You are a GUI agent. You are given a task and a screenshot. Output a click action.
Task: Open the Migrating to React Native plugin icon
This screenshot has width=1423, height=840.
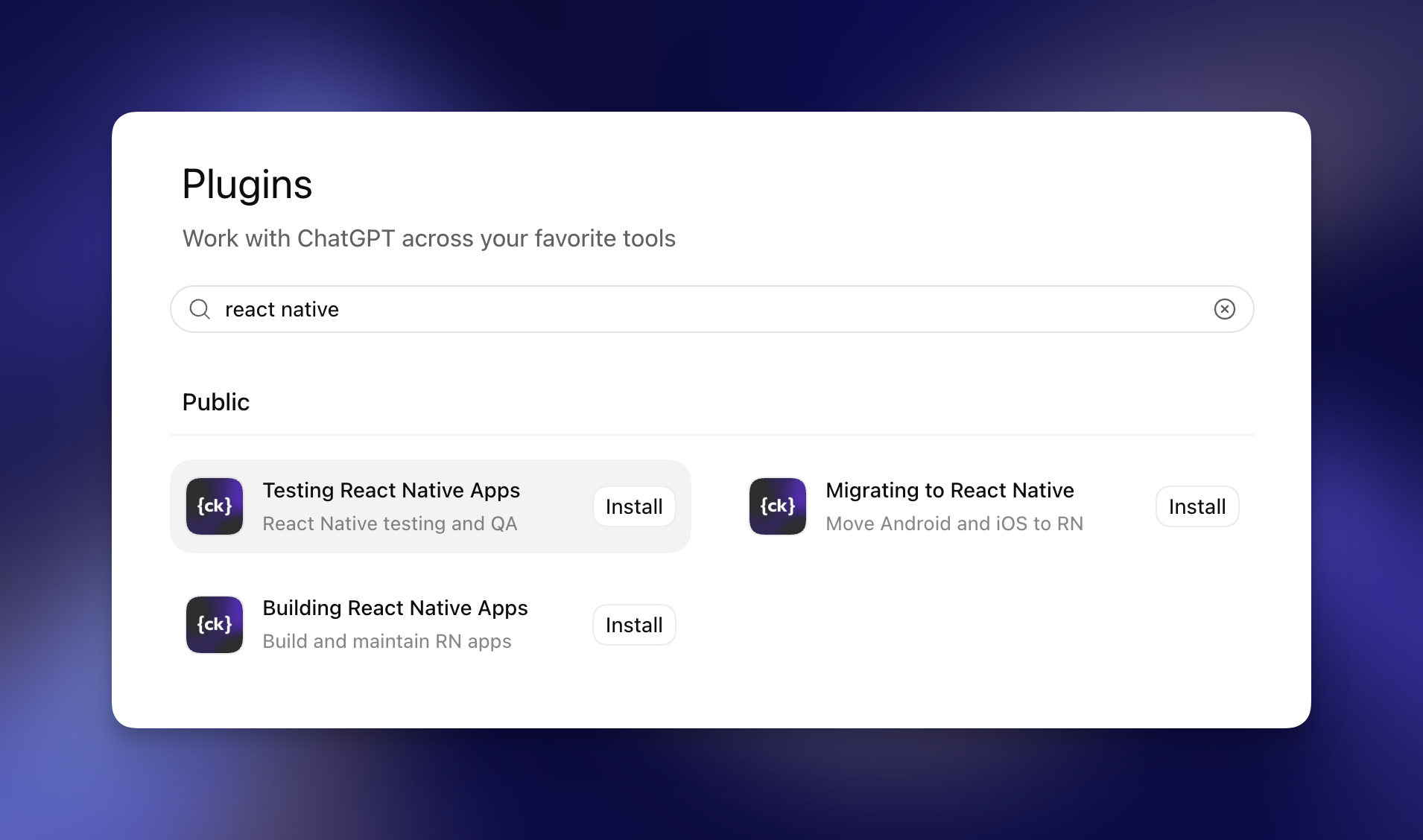(778, 506)
